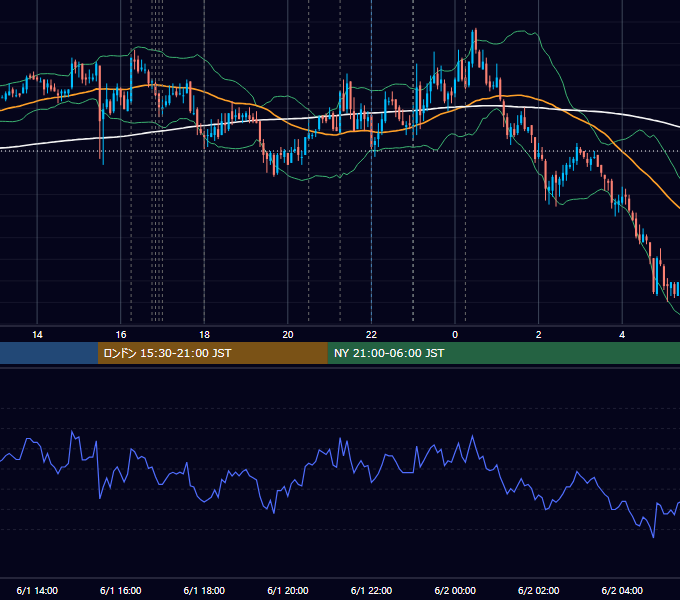Click the hour label 20 on time axis
This screenshot has height=600, width=680.
(288, 335)
